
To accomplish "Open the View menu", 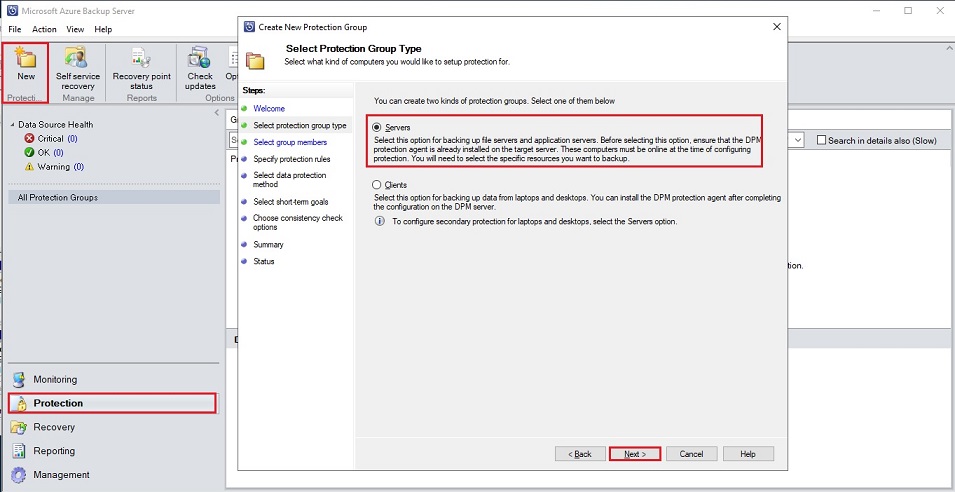I will 75,29.
